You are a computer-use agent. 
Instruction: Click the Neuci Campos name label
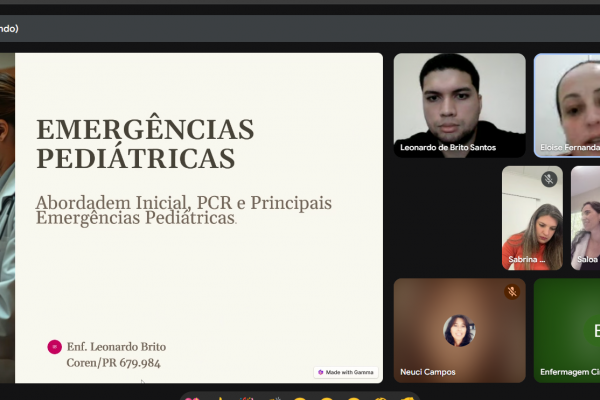428,372
